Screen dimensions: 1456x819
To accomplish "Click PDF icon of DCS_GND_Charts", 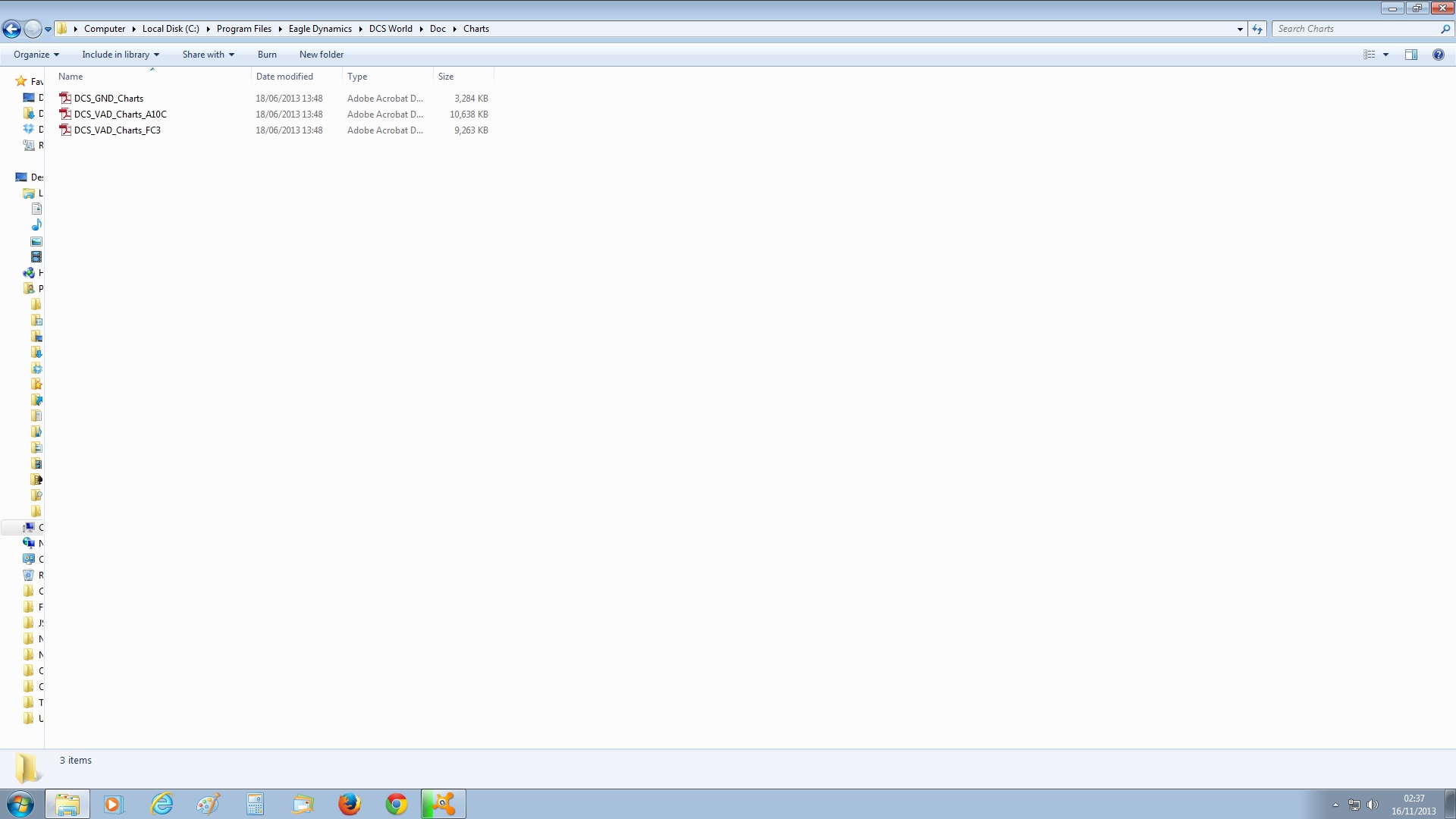I will [x=65, y=98].
